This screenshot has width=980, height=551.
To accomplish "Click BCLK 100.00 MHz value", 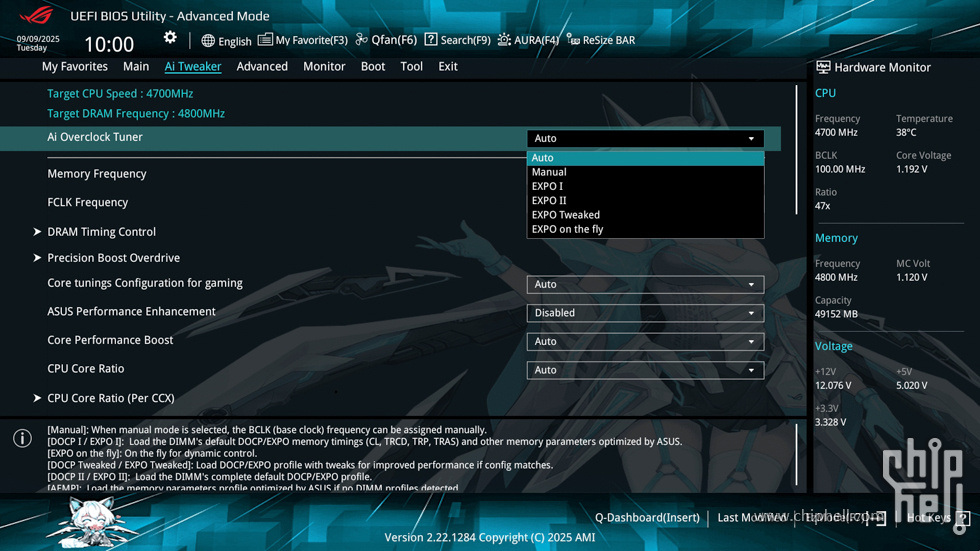I will pyautogui.click(x=840, y=169).
